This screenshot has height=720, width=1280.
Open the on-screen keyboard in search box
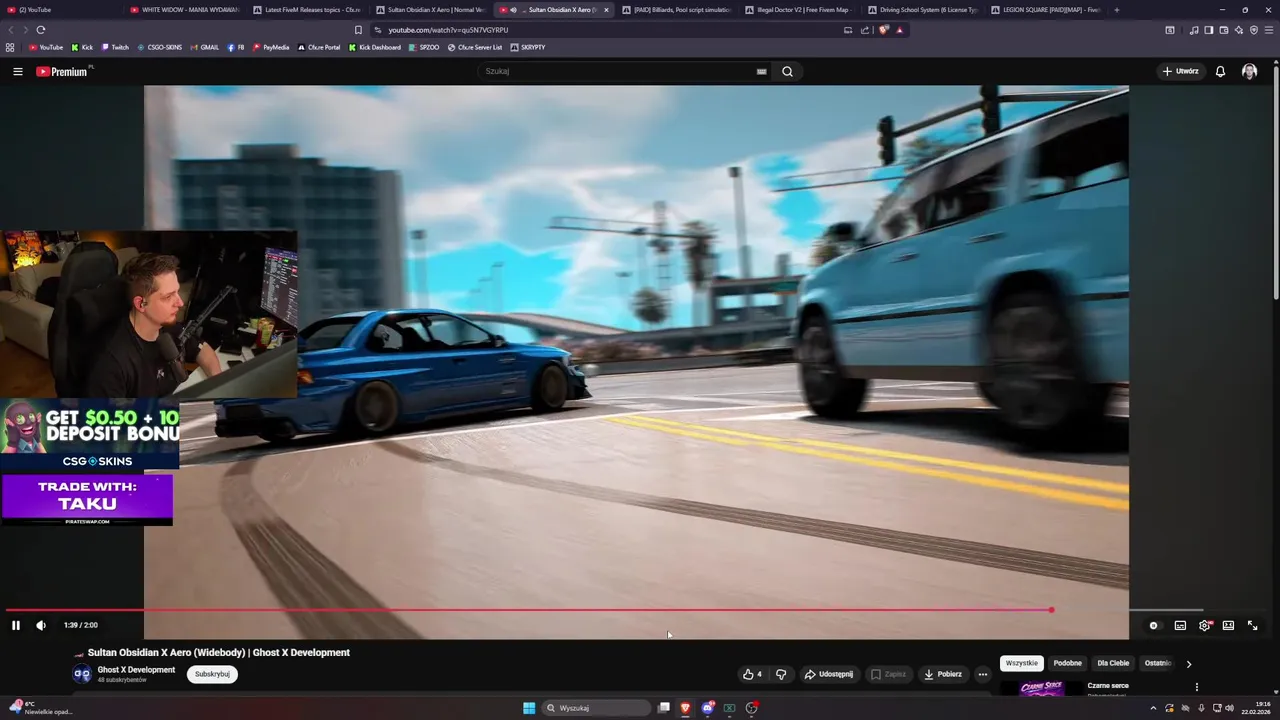[762, 71]
